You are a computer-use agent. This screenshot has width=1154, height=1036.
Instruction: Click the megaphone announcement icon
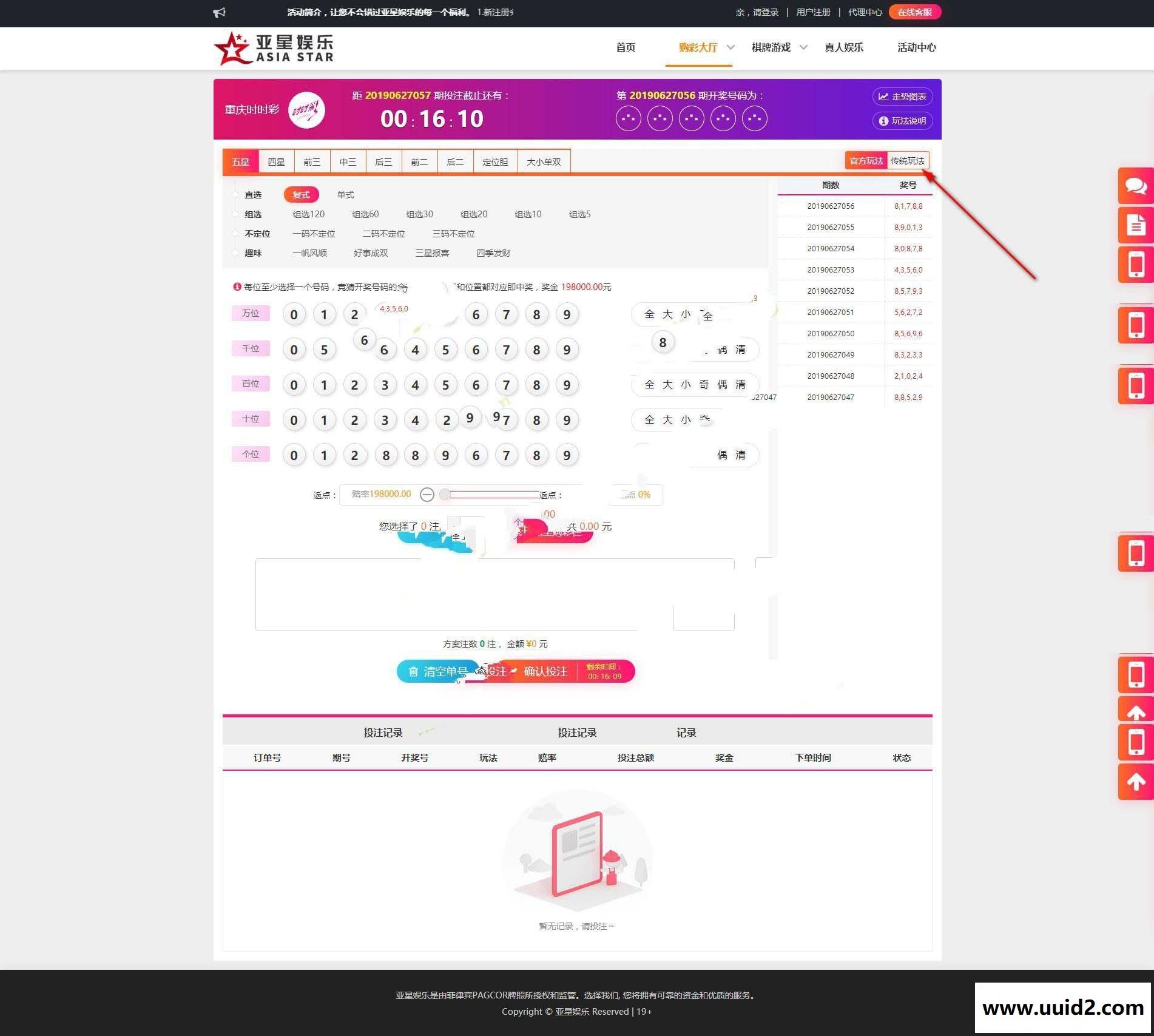[220, 12]
